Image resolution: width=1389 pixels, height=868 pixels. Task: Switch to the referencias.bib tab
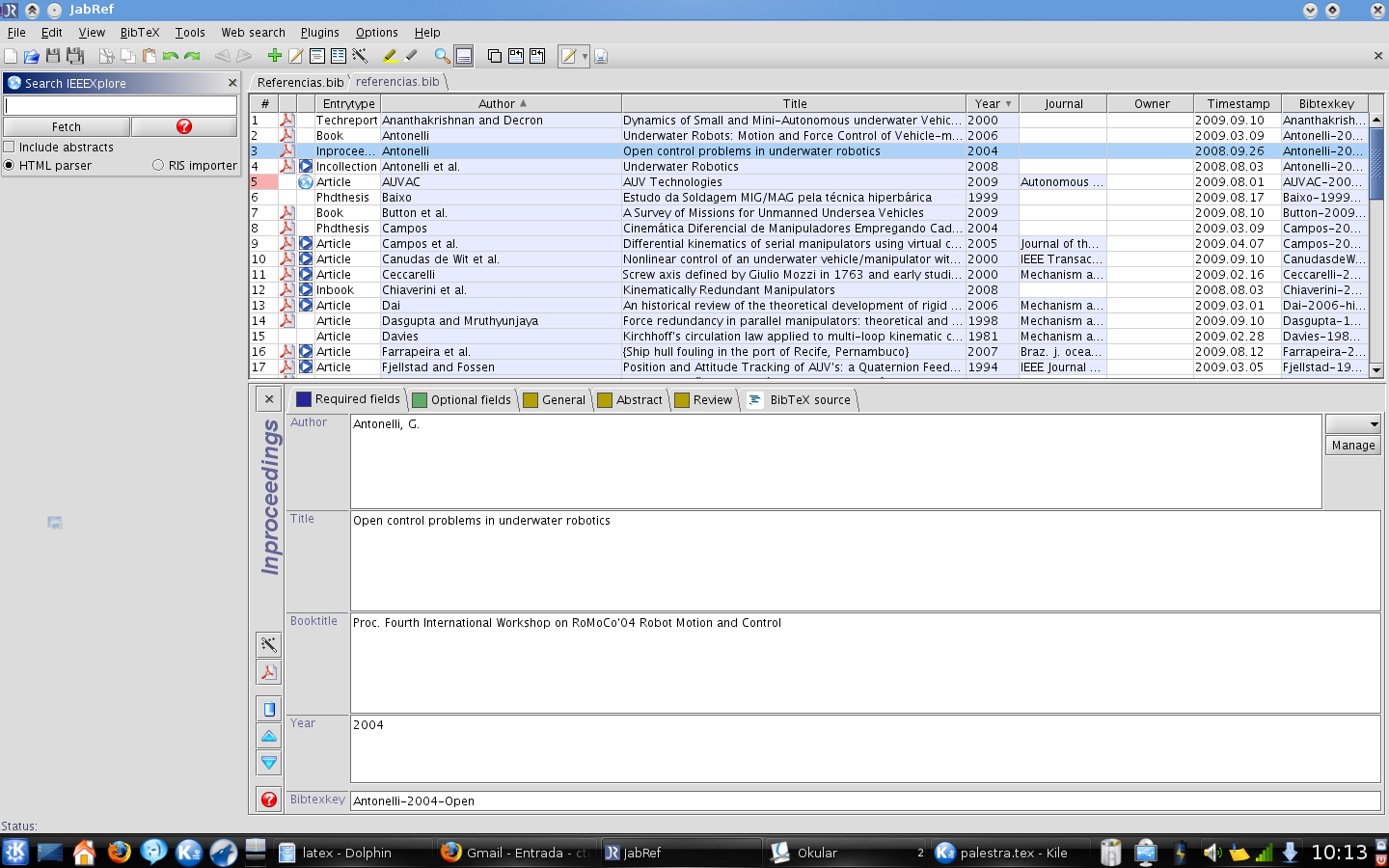point(397,82)
